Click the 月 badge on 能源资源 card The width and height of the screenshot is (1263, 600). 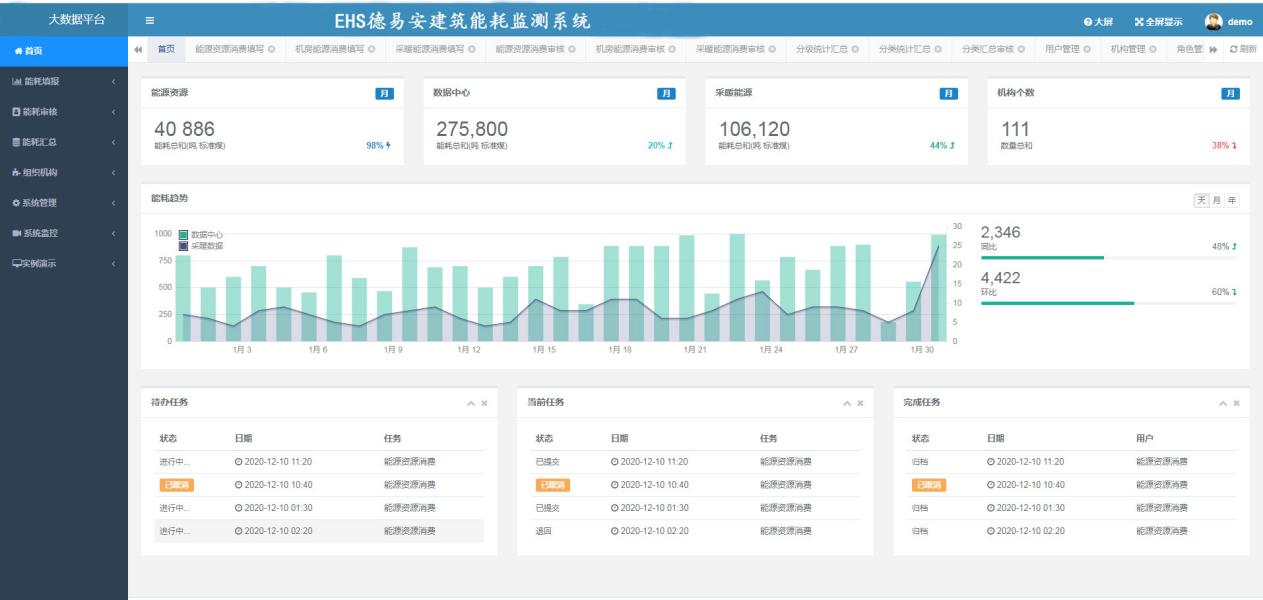tap(384, 93)
